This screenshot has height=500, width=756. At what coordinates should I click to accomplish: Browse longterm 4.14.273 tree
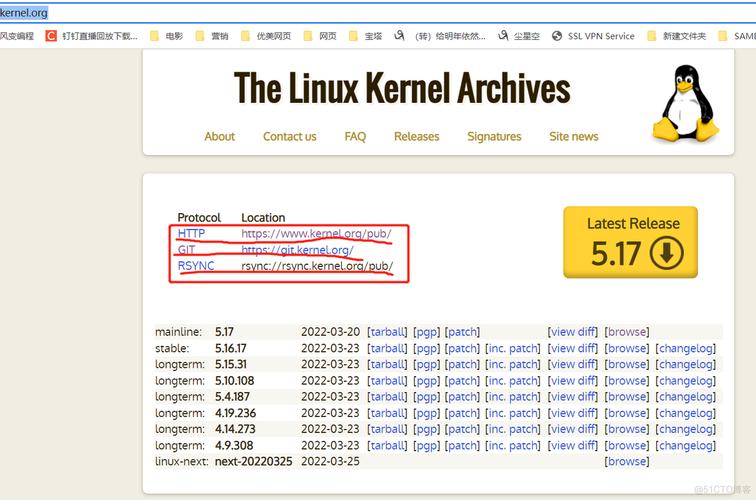coord(627,429)
